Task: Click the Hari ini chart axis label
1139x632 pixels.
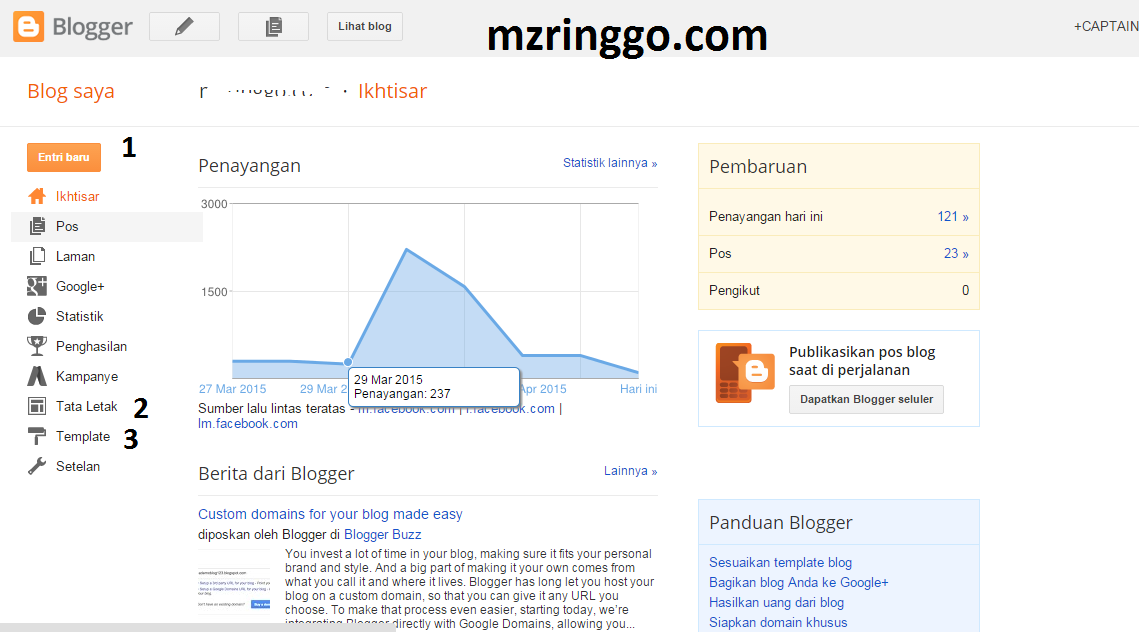Action: 638,389
